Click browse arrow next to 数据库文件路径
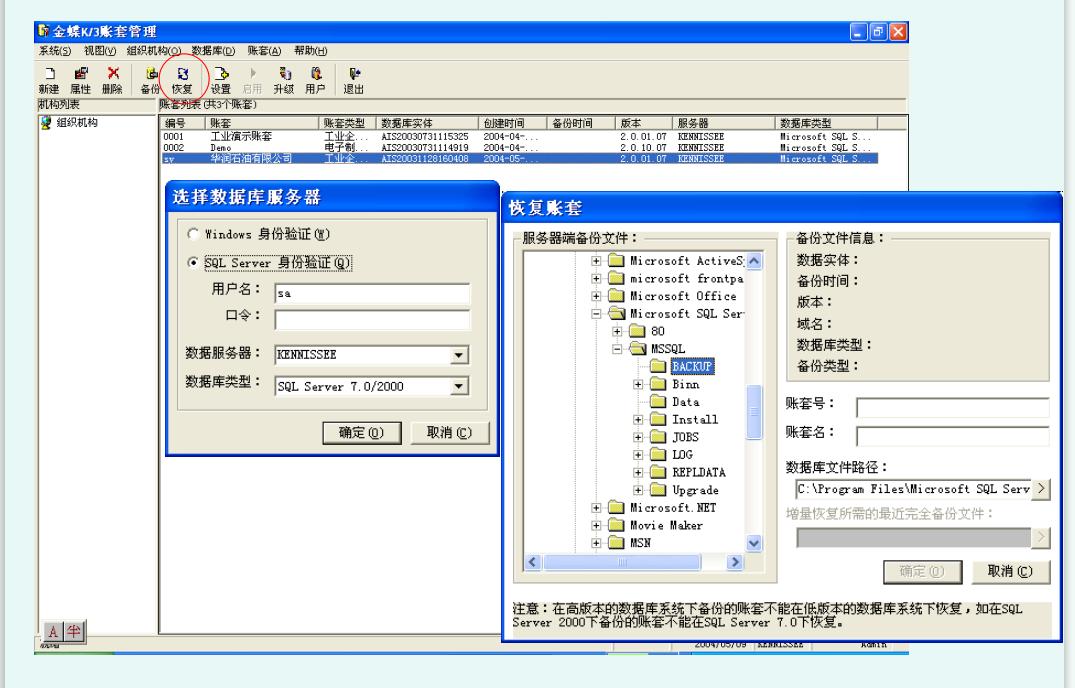 pos(1041,489)
